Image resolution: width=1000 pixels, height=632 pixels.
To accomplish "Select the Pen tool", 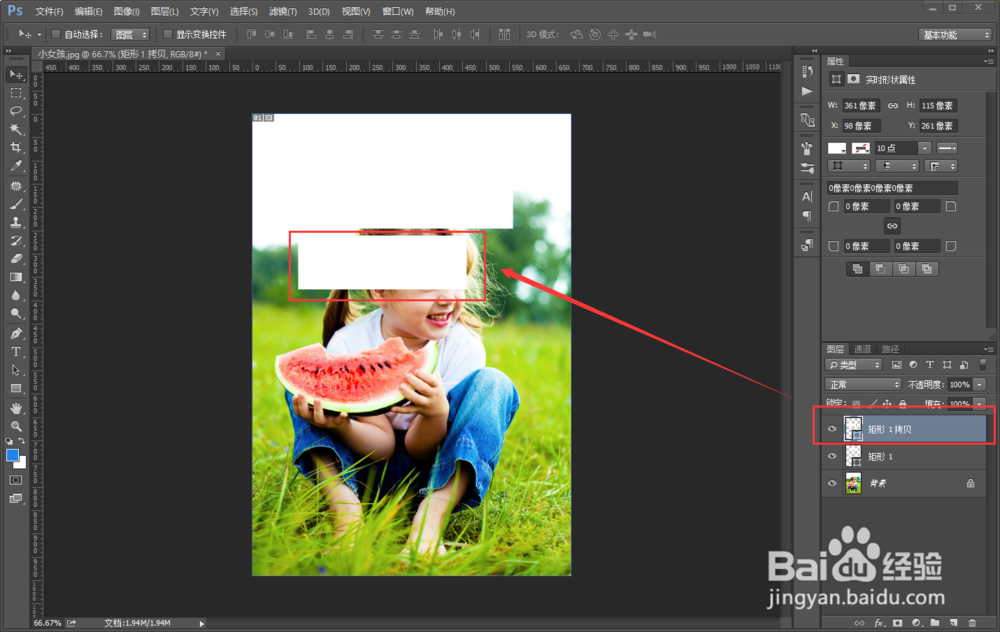I will [x=16, y=333].
